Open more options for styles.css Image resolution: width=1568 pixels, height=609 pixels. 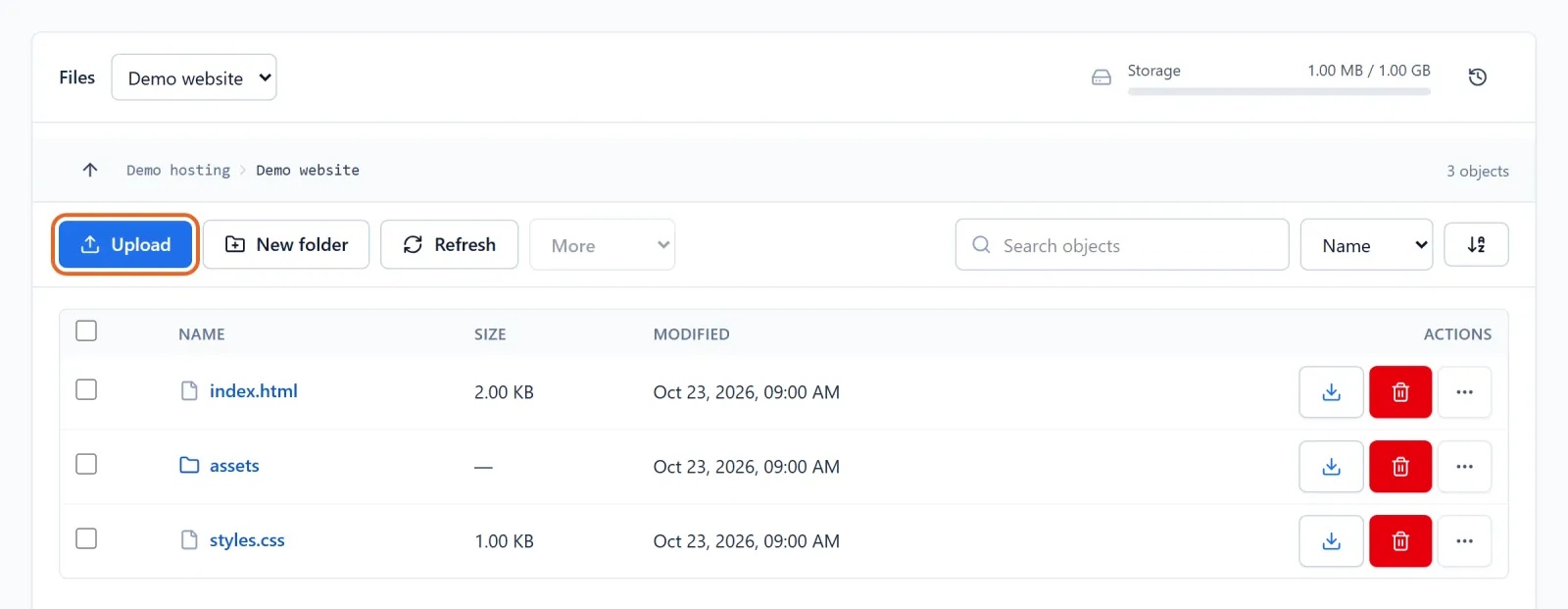(x=1464, y=541)
